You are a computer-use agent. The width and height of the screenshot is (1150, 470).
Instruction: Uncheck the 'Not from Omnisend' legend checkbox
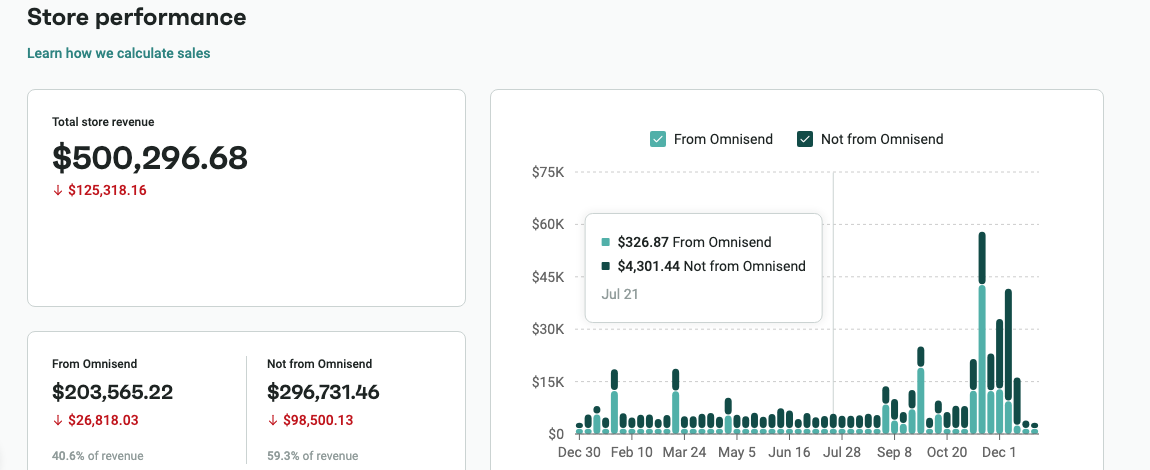pyautogui.click(x=805, y=139)
